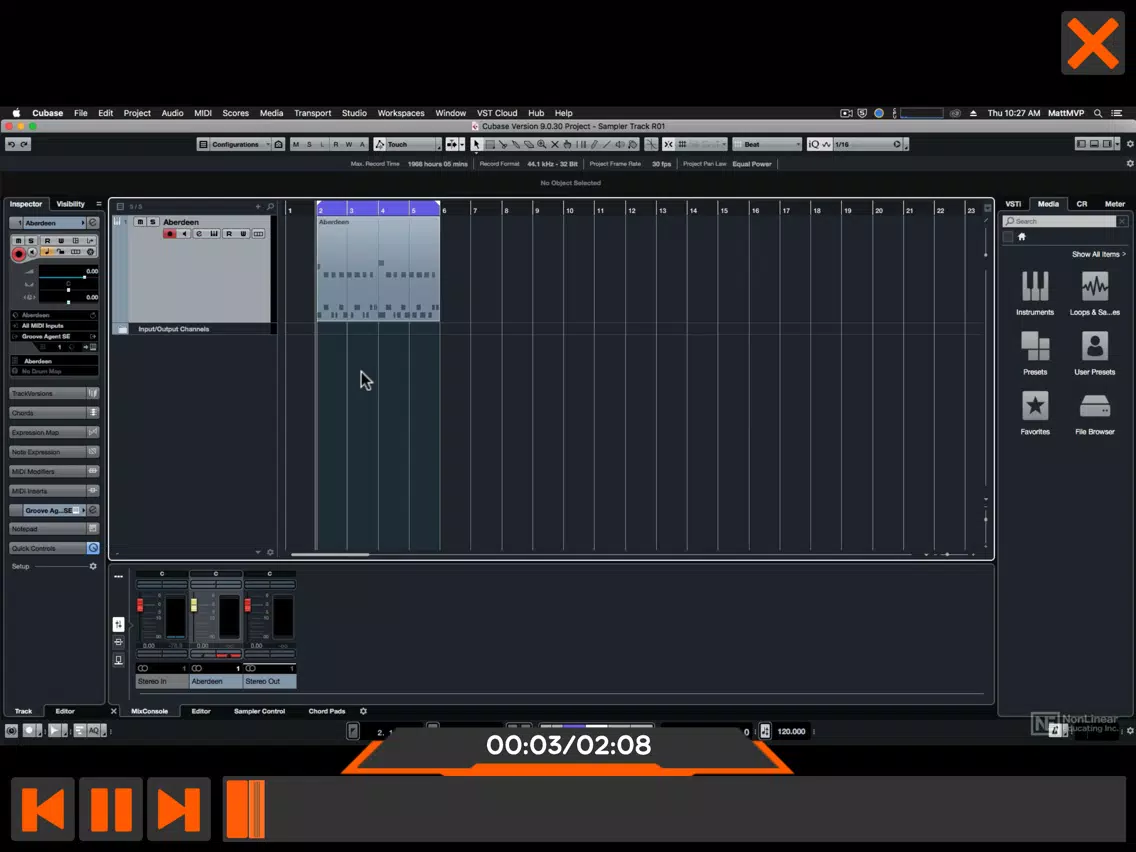Expand Quick Controls inspector section
1136x852 pixels.
click(x=54, y=548)
